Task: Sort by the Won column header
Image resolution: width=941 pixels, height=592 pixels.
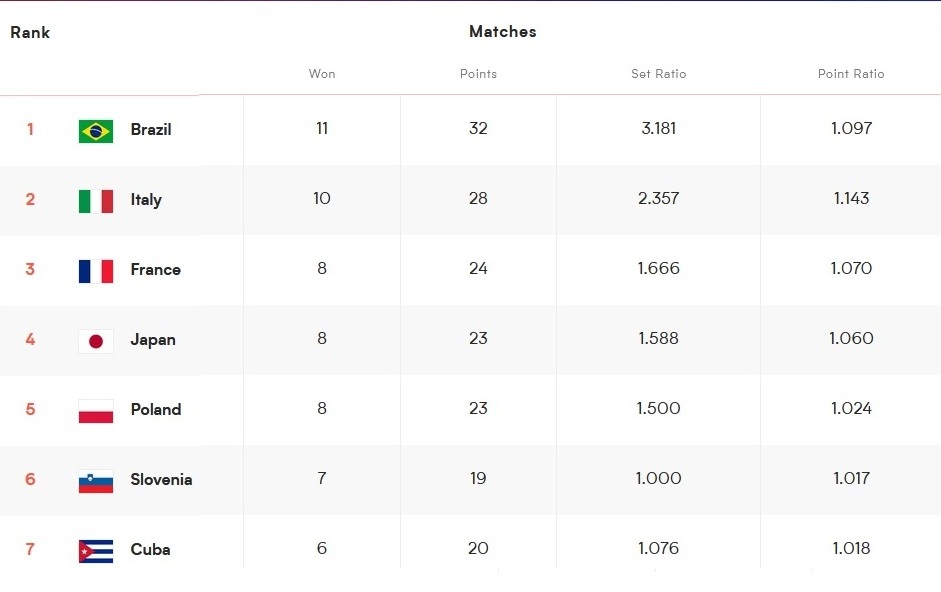Action: point(322,74)
